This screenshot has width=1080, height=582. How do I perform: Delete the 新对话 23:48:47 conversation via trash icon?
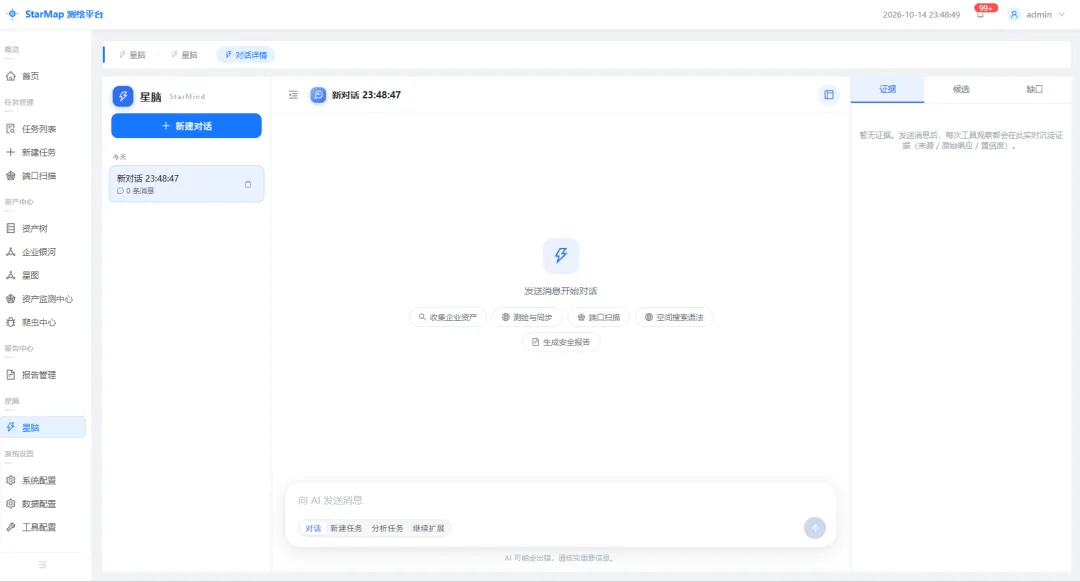pos(248,185)
